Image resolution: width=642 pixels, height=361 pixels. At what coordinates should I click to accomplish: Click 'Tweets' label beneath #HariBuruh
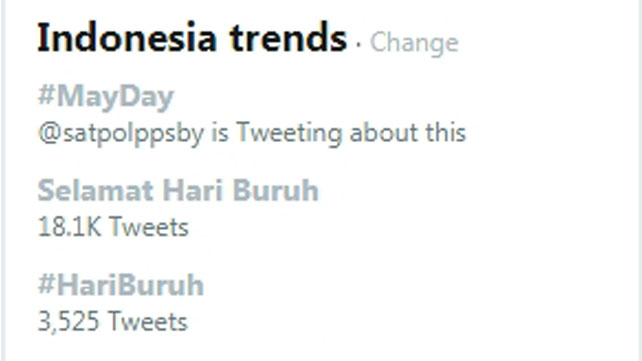[148, 322]
